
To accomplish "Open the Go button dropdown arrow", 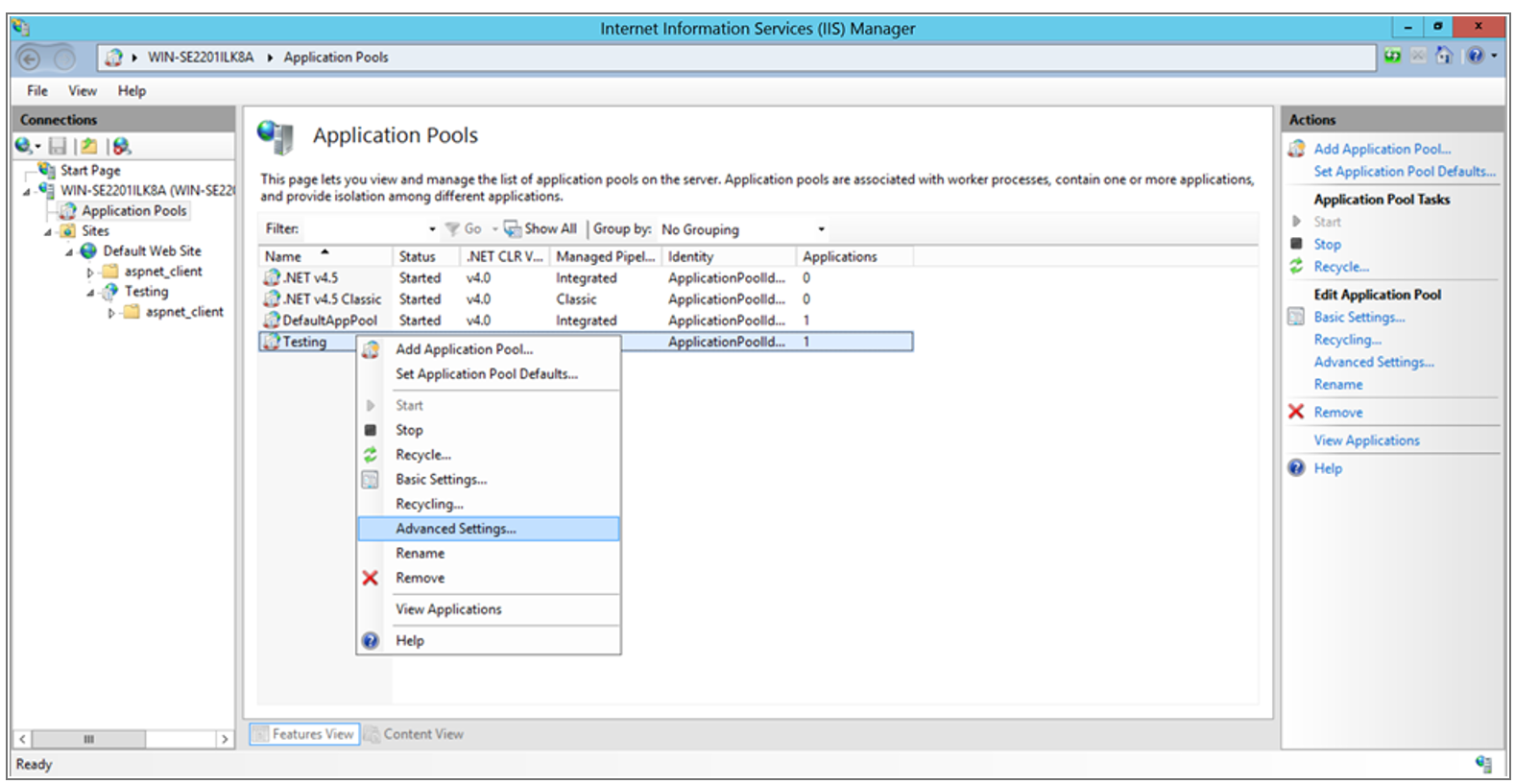I will pyautogui.click(x=495, y=228).
